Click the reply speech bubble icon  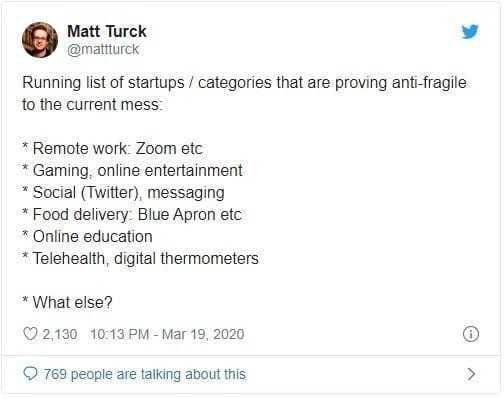coord(30,374)
